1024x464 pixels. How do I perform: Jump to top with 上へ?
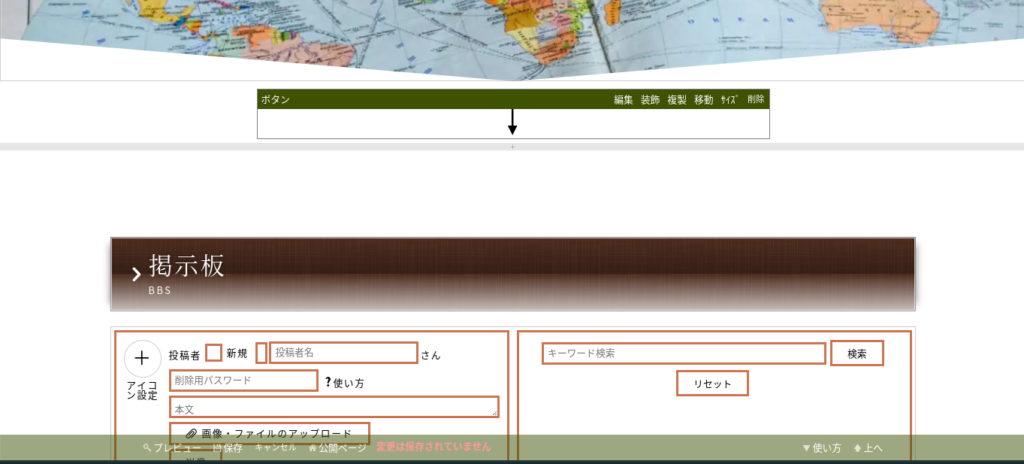pos(868,448)
